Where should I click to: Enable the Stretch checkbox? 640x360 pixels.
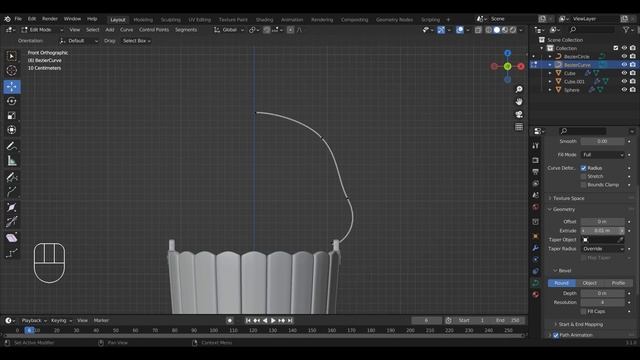click(x=583, y=176)
